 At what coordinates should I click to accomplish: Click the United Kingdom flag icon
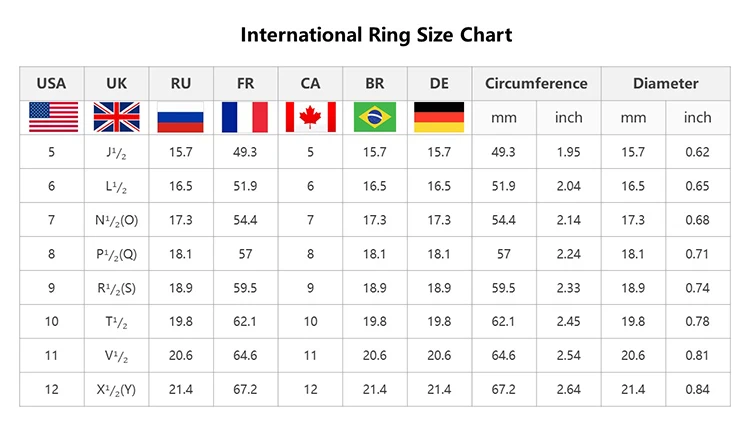pos(116,117)
